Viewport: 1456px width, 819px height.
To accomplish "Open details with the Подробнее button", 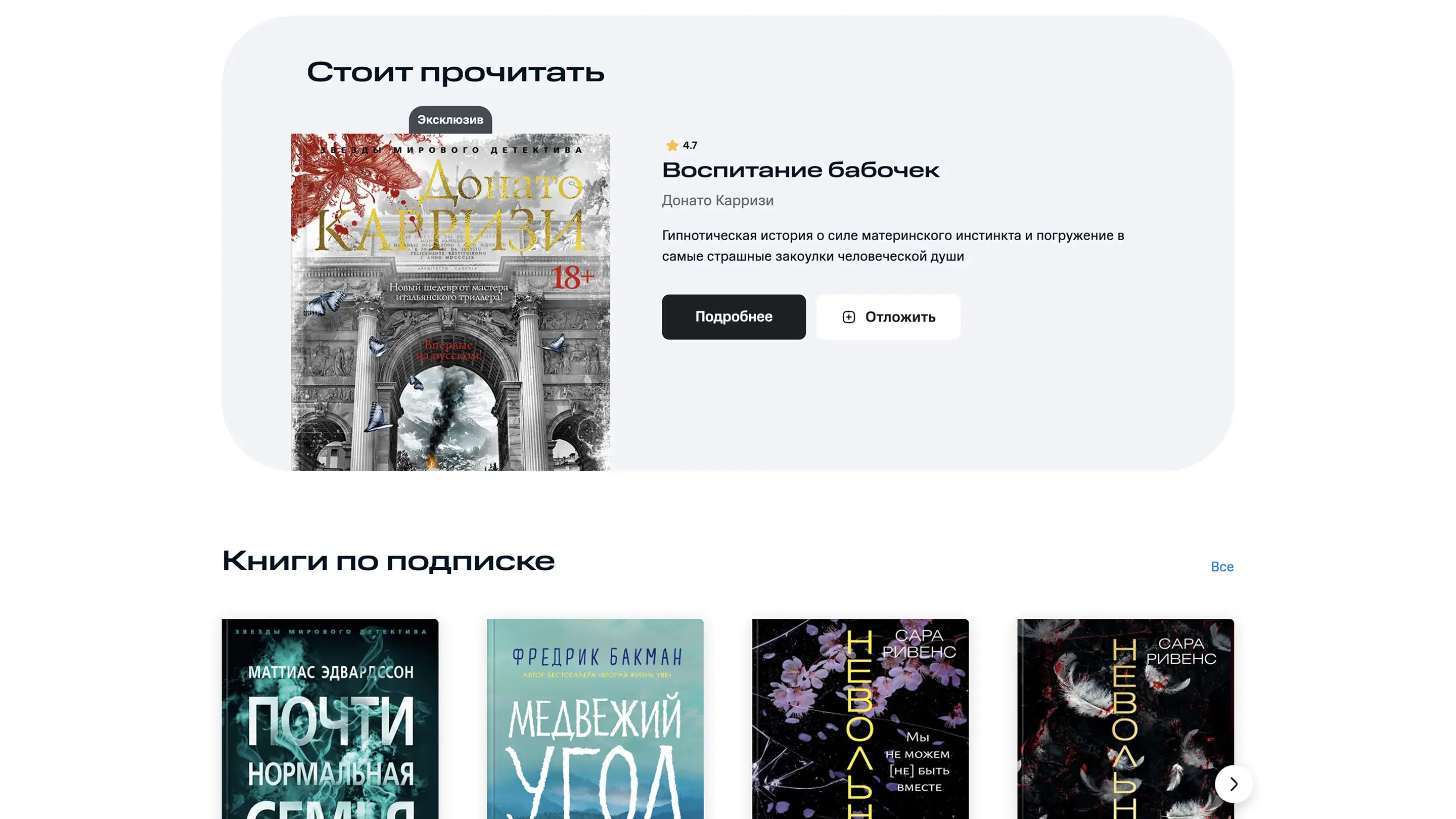I will 734,317.
